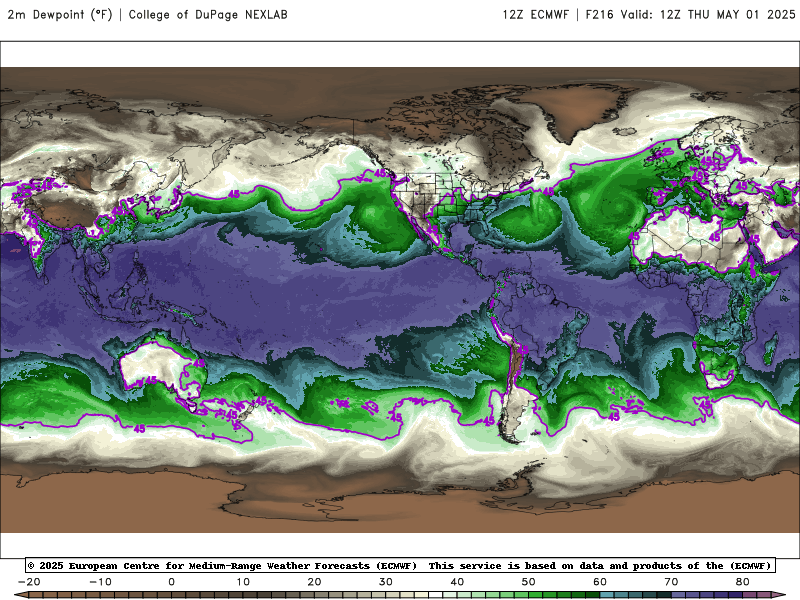Click the 0 value on the color scale

171,582
